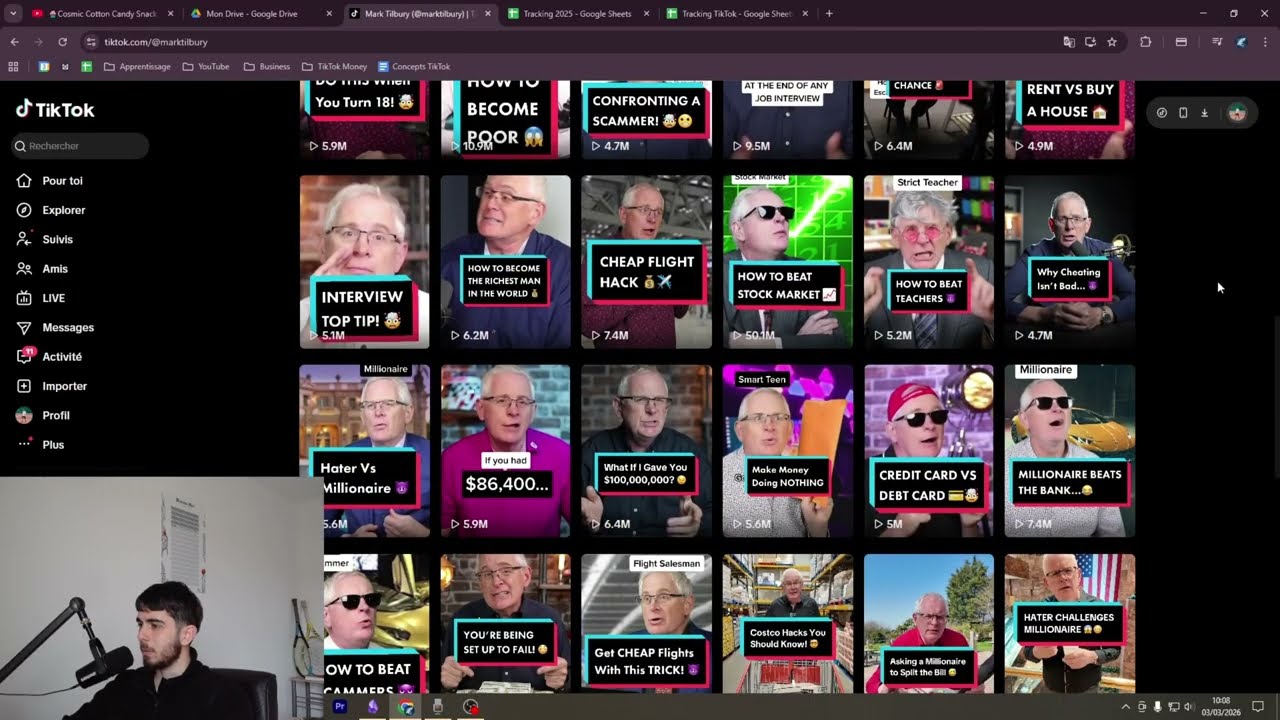This screenshot has width=1280, height=720.
Task: Open the floating toolbar download icon
Action: 1204,113
